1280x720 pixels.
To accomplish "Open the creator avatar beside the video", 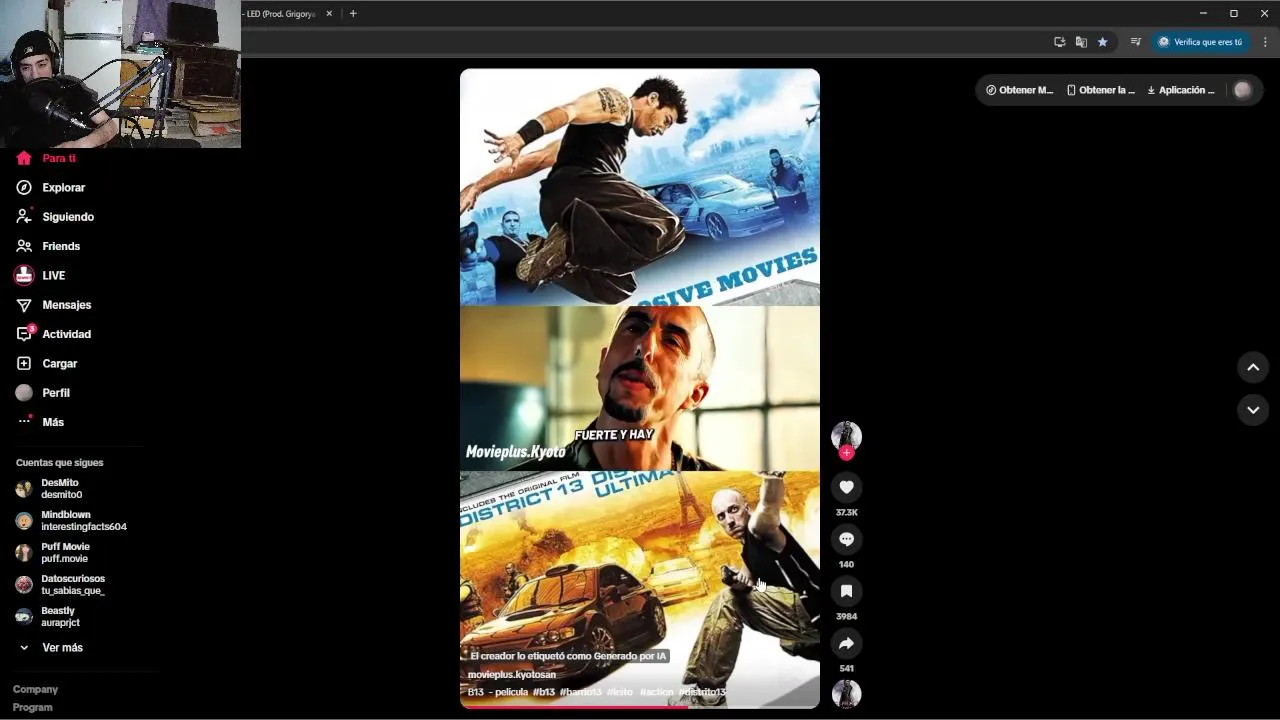I will point(846,435).
